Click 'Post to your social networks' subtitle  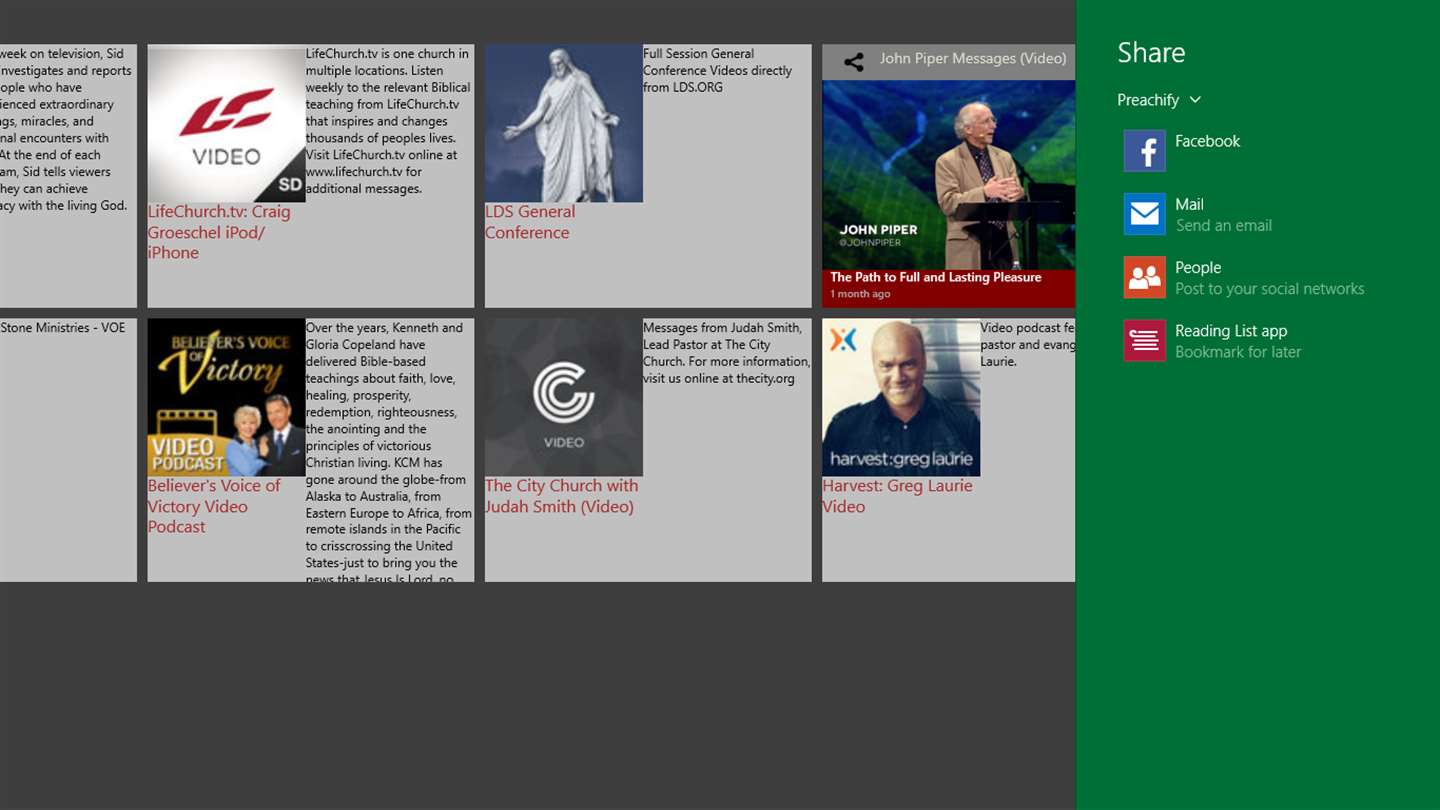coord(1269,289)
